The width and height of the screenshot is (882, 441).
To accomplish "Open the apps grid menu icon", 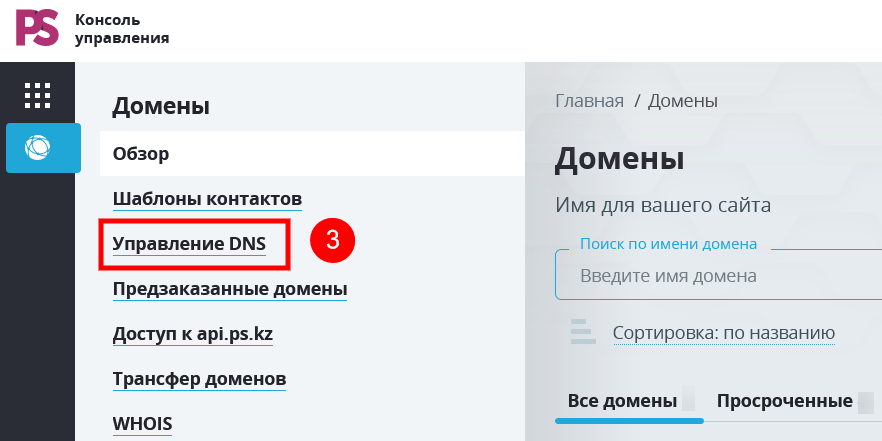I will coord(38,95).
